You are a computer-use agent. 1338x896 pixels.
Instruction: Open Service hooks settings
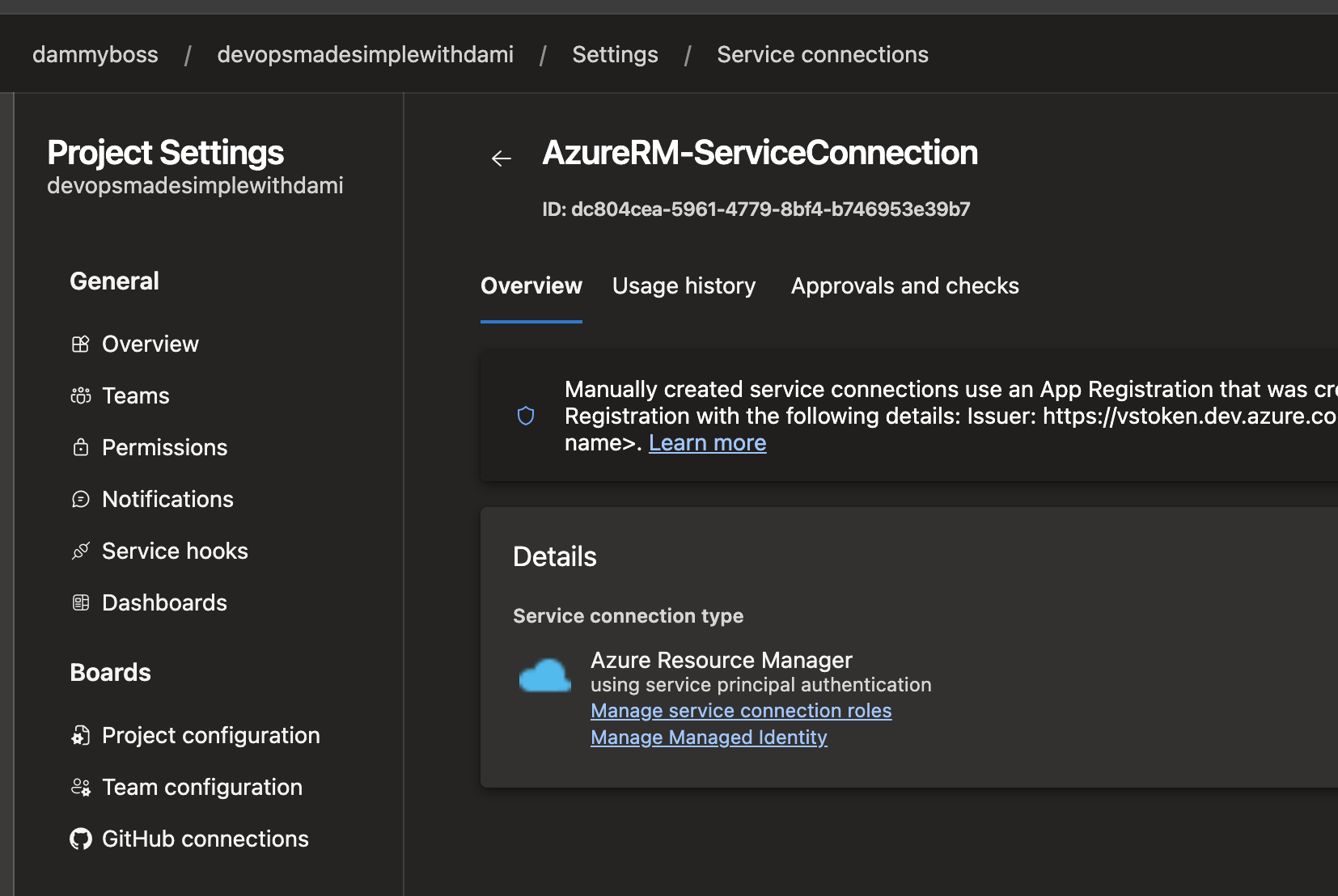(x=176, y=552)
